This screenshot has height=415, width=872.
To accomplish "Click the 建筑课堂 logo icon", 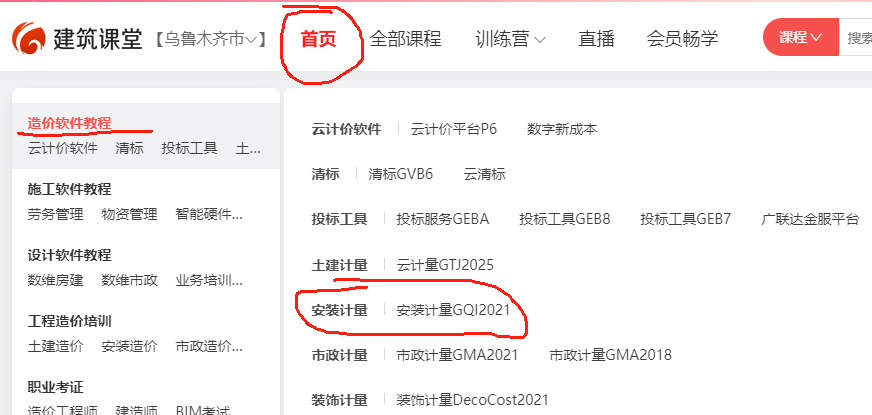I will coord(29,38).
